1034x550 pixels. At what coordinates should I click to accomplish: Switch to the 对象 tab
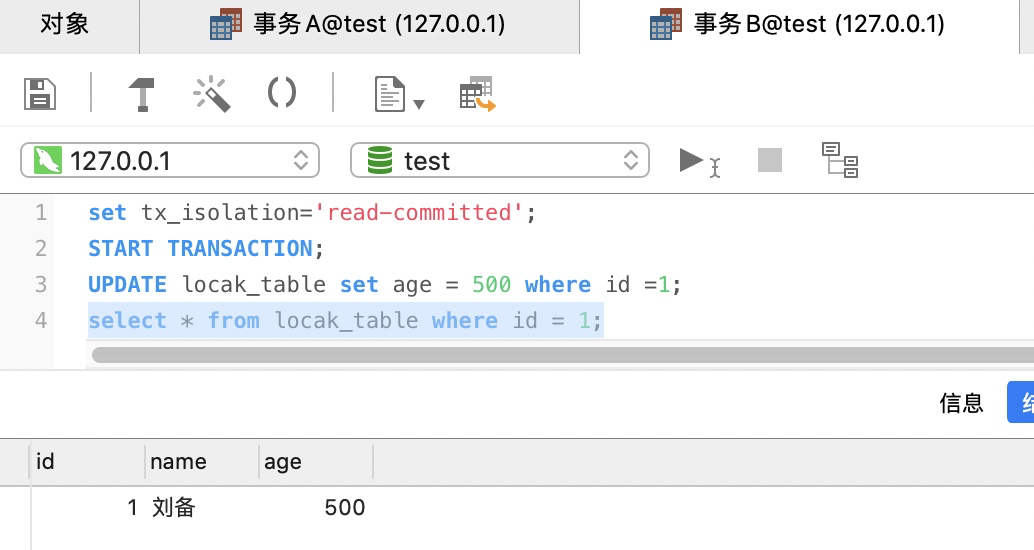click(x=65, y=24)
